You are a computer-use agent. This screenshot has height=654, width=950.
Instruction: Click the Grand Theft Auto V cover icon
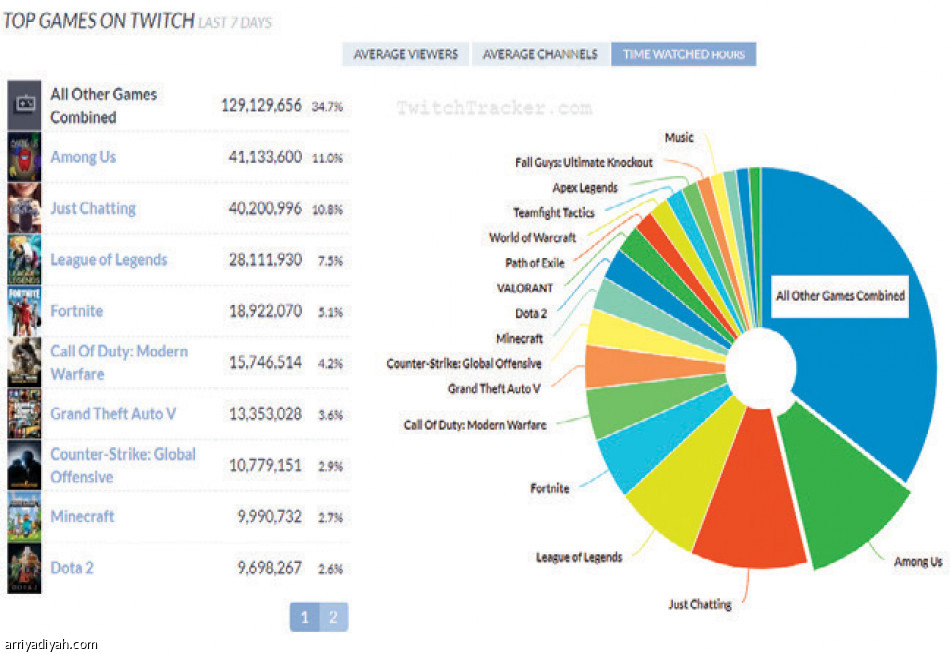24,414
